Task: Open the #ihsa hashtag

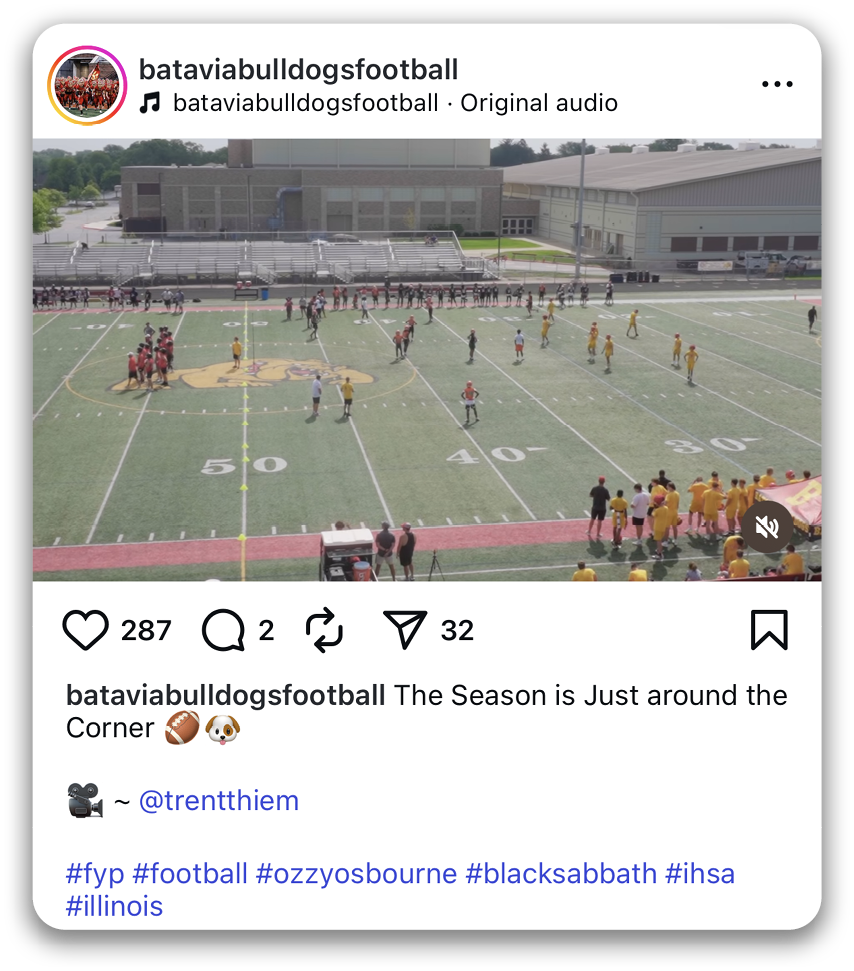Action: (700, 873)
